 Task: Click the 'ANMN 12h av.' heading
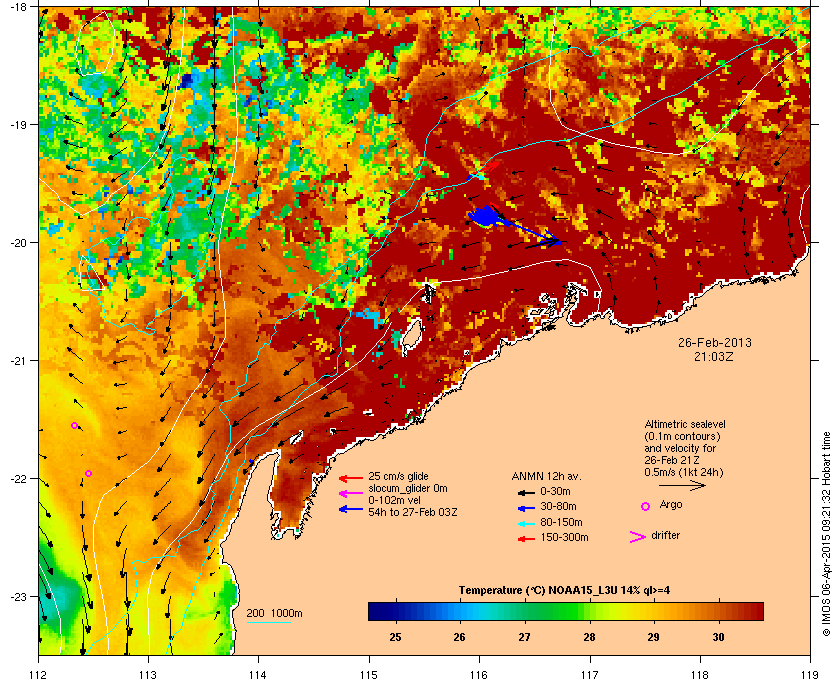coord(546,476)
